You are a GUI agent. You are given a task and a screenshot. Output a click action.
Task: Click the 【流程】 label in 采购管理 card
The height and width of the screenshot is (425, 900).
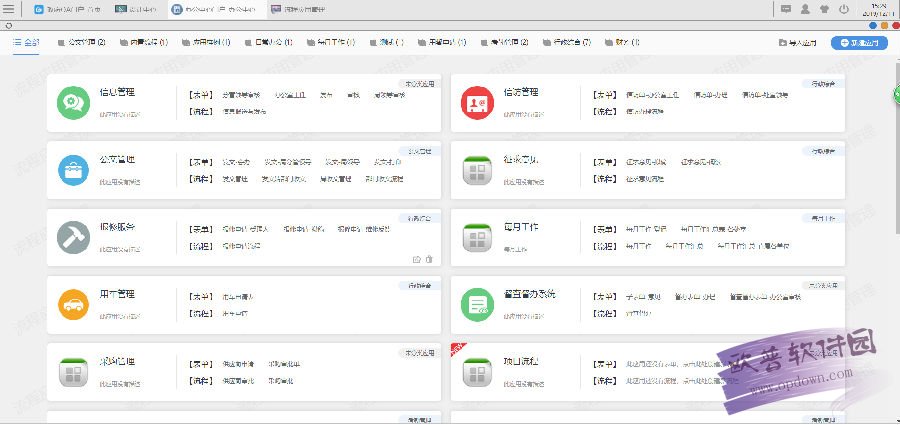[x=201, y=381]
